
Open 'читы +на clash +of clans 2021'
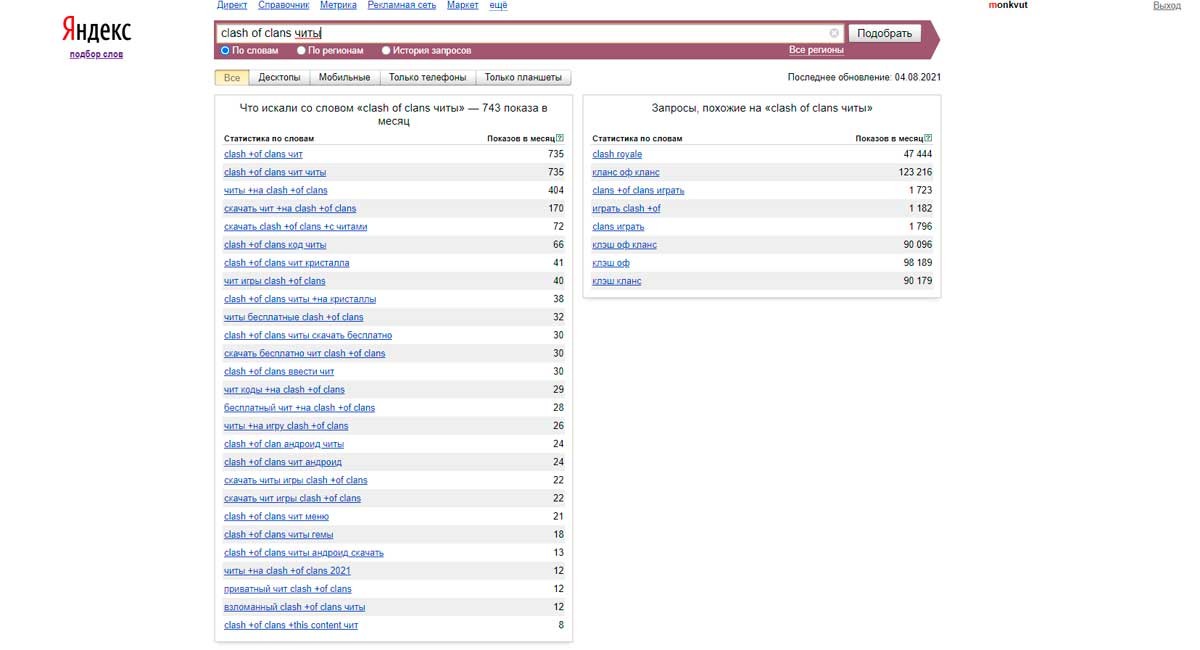(288, 570)
